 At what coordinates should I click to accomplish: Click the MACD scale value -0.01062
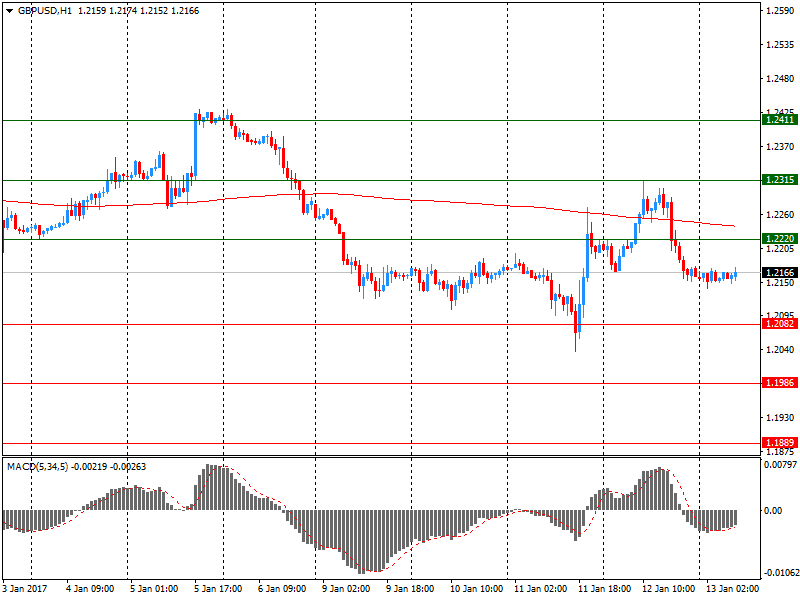click(780, 572)
